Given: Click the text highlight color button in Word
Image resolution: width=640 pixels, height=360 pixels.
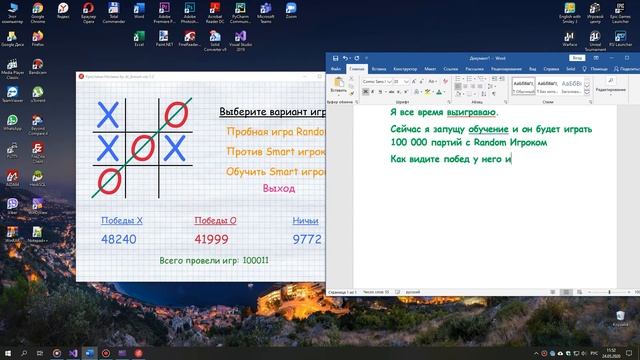Looking at the screenshot, I should [427, 92].
